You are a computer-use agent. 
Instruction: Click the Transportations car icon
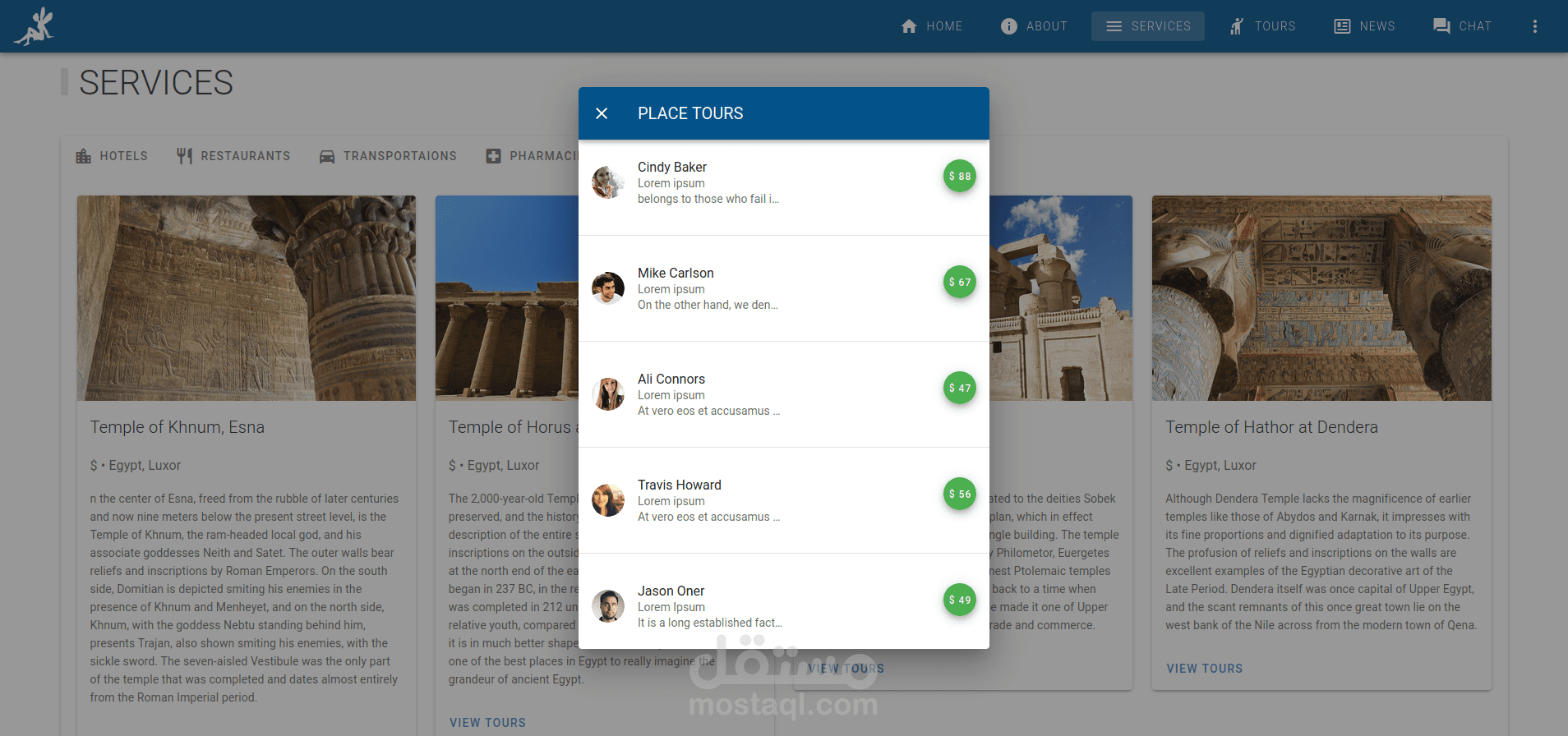coord(327,156)
